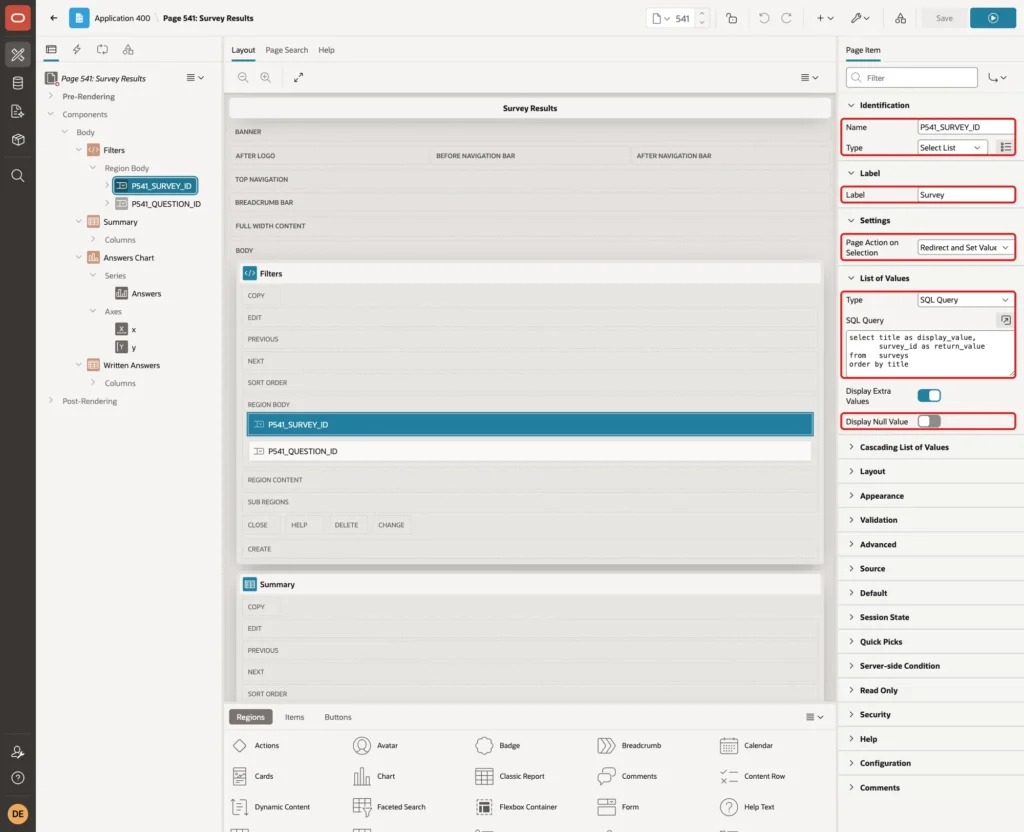Click the Label field containing Survey
Screen dimensions: 1024x832
(x=965, y=195)
